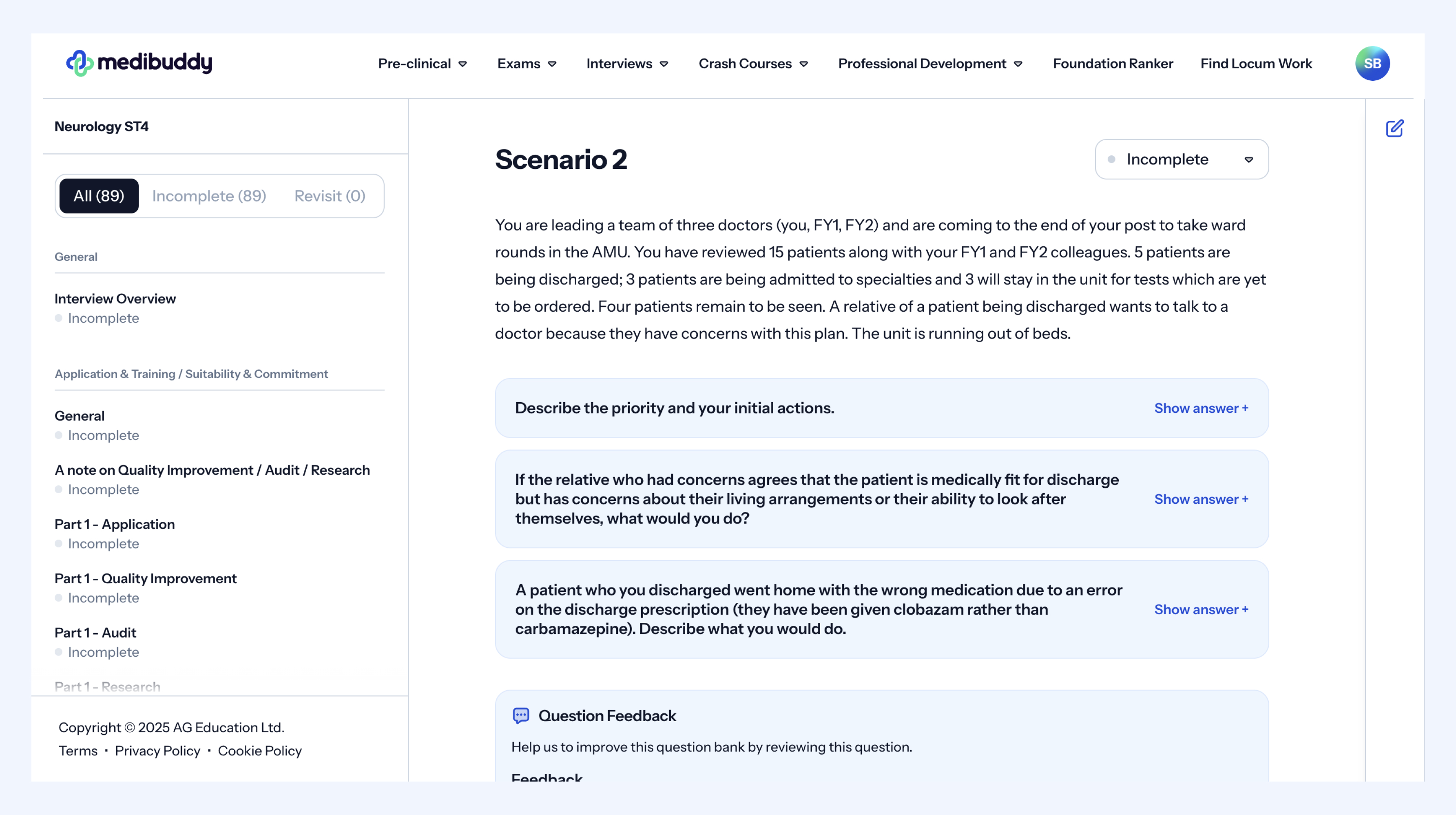Click the Pre-clinical dropdown arrow icon
Image resolution: width=1456 pixels, height=815 pixels.
[463, 64]
